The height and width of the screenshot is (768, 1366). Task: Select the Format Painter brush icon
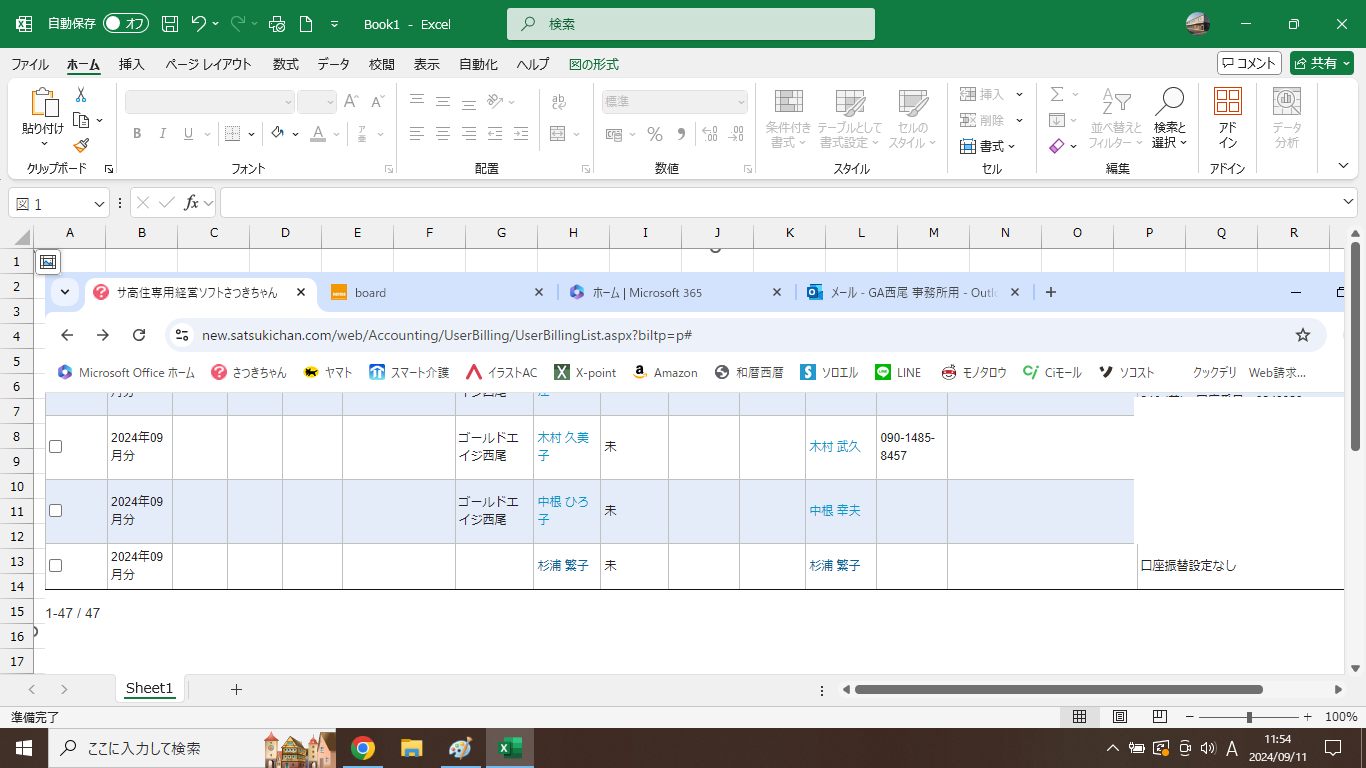81,145
